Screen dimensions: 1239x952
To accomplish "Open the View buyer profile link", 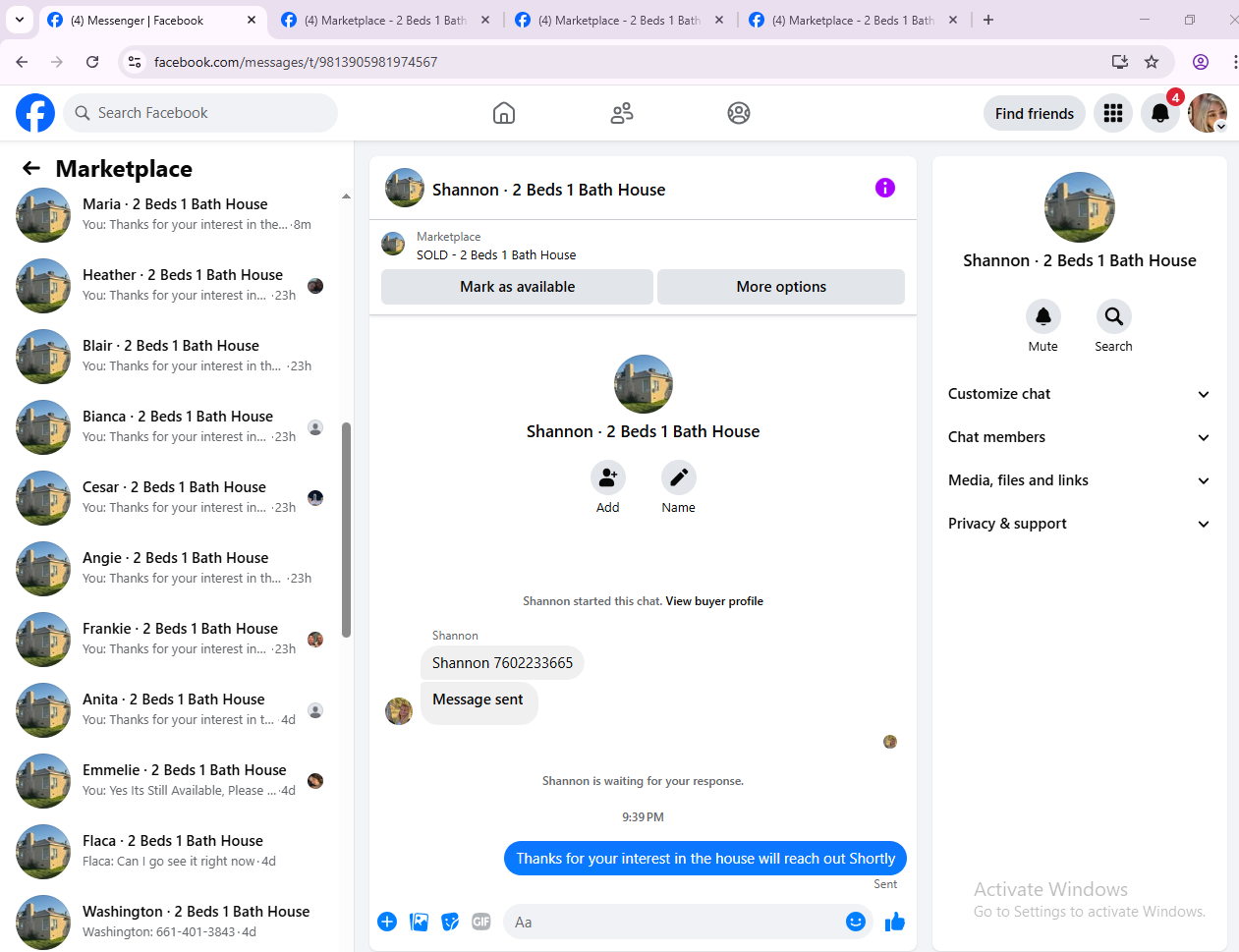I will pos(714,601).
